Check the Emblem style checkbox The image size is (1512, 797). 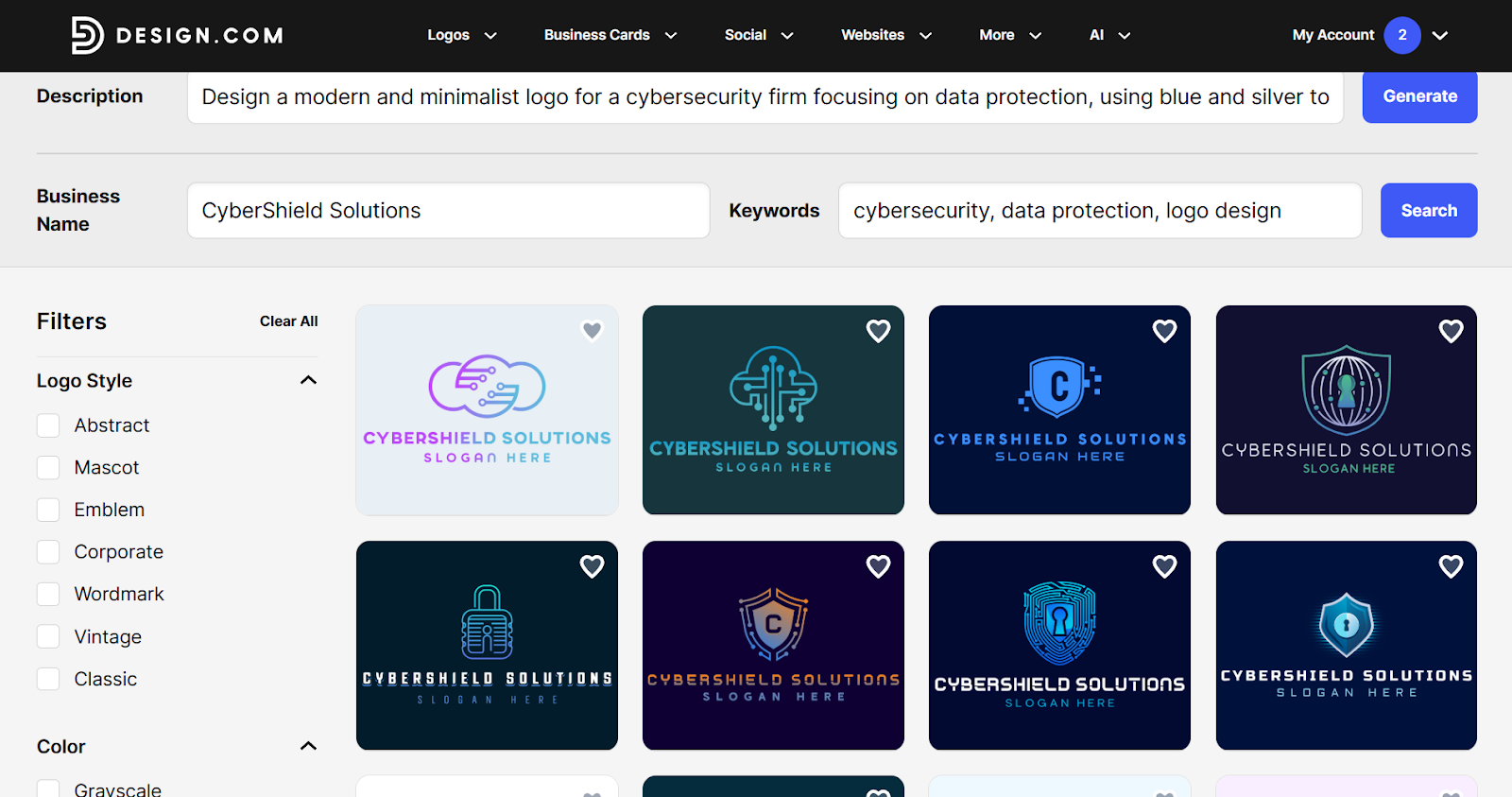(x=48, y=510)
